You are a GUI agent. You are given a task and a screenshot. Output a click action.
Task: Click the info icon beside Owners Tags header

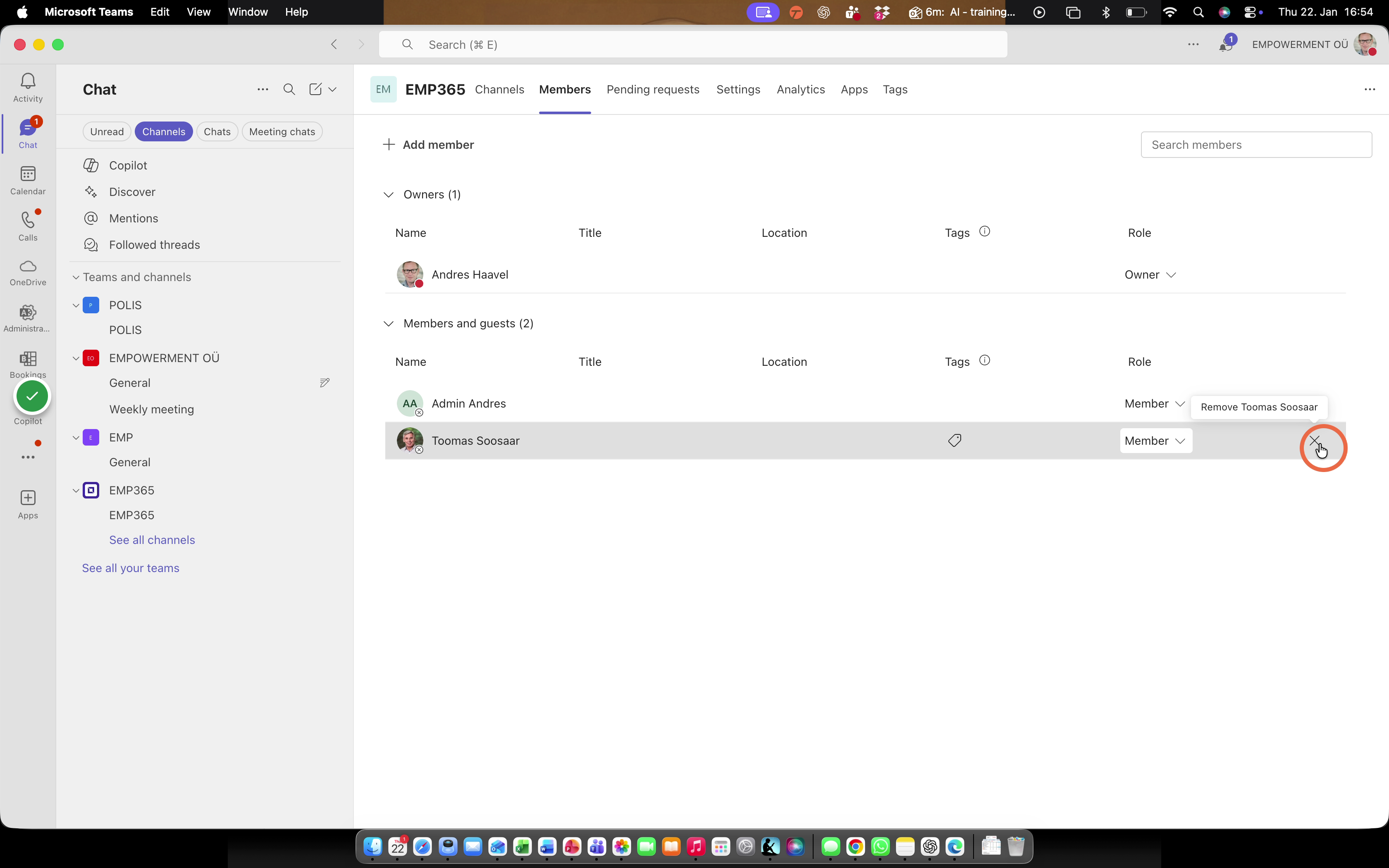point(984,231)
